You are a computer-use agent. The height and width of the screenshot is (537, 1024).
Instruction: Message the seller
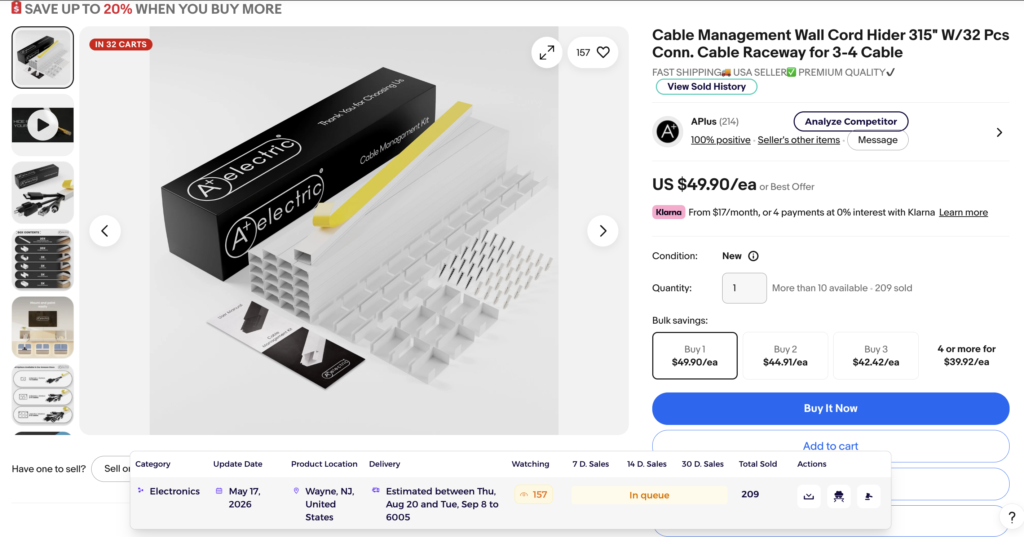(x=877, y=140)
